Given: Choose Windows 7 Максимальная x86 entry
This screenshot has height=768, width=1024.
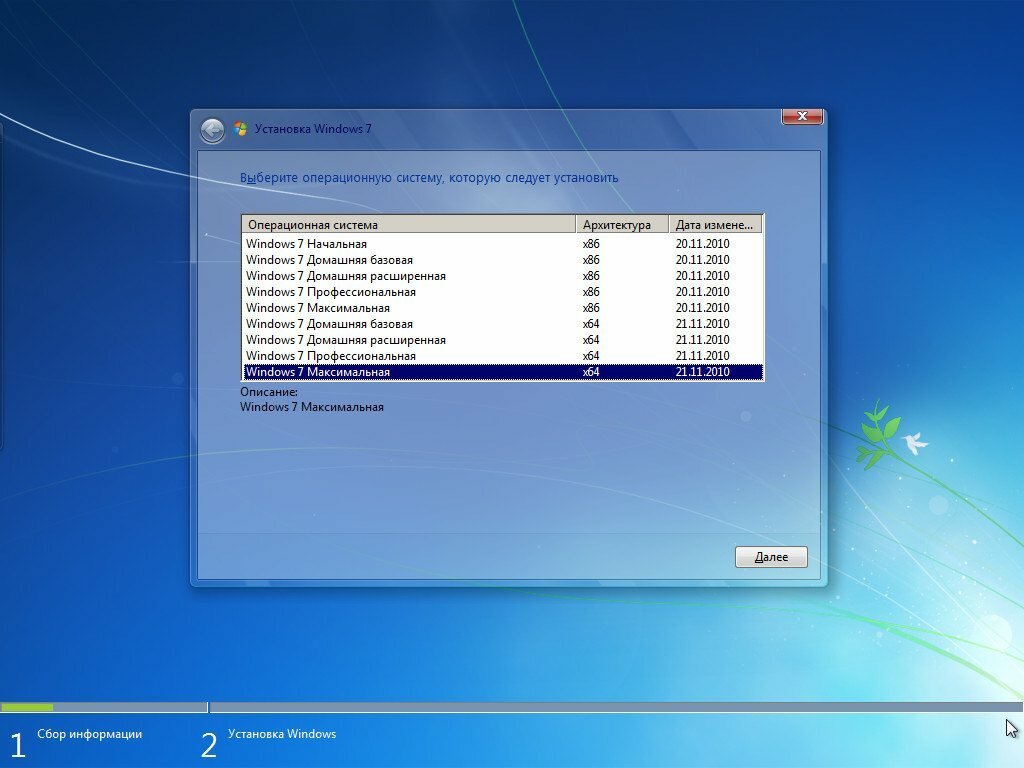Looking at the screenshot, I should coord(318,308).
